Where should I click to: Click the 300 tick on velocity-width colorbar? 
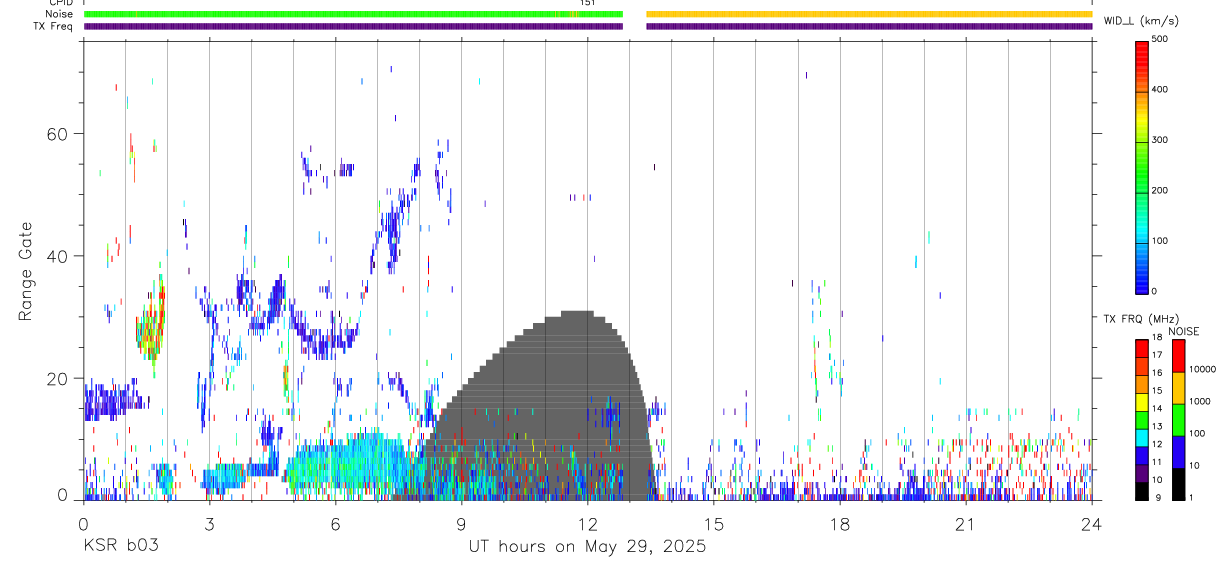tap(1161, 140)
